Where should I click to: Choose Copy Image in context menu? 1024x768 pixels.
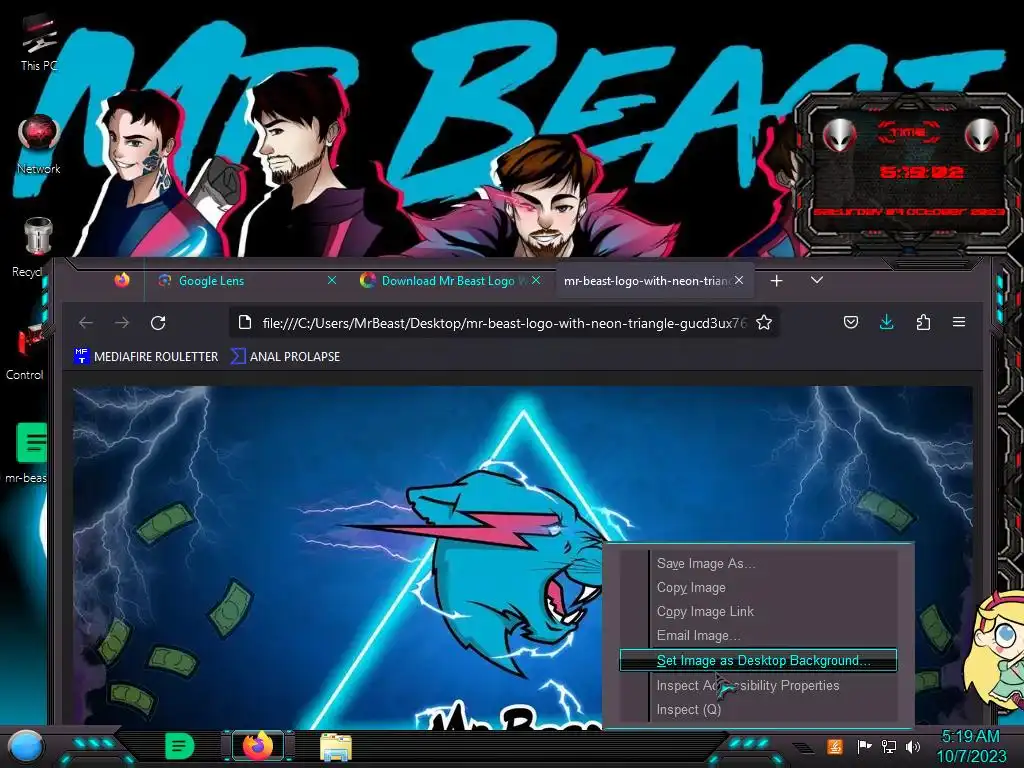click(758, 588)
